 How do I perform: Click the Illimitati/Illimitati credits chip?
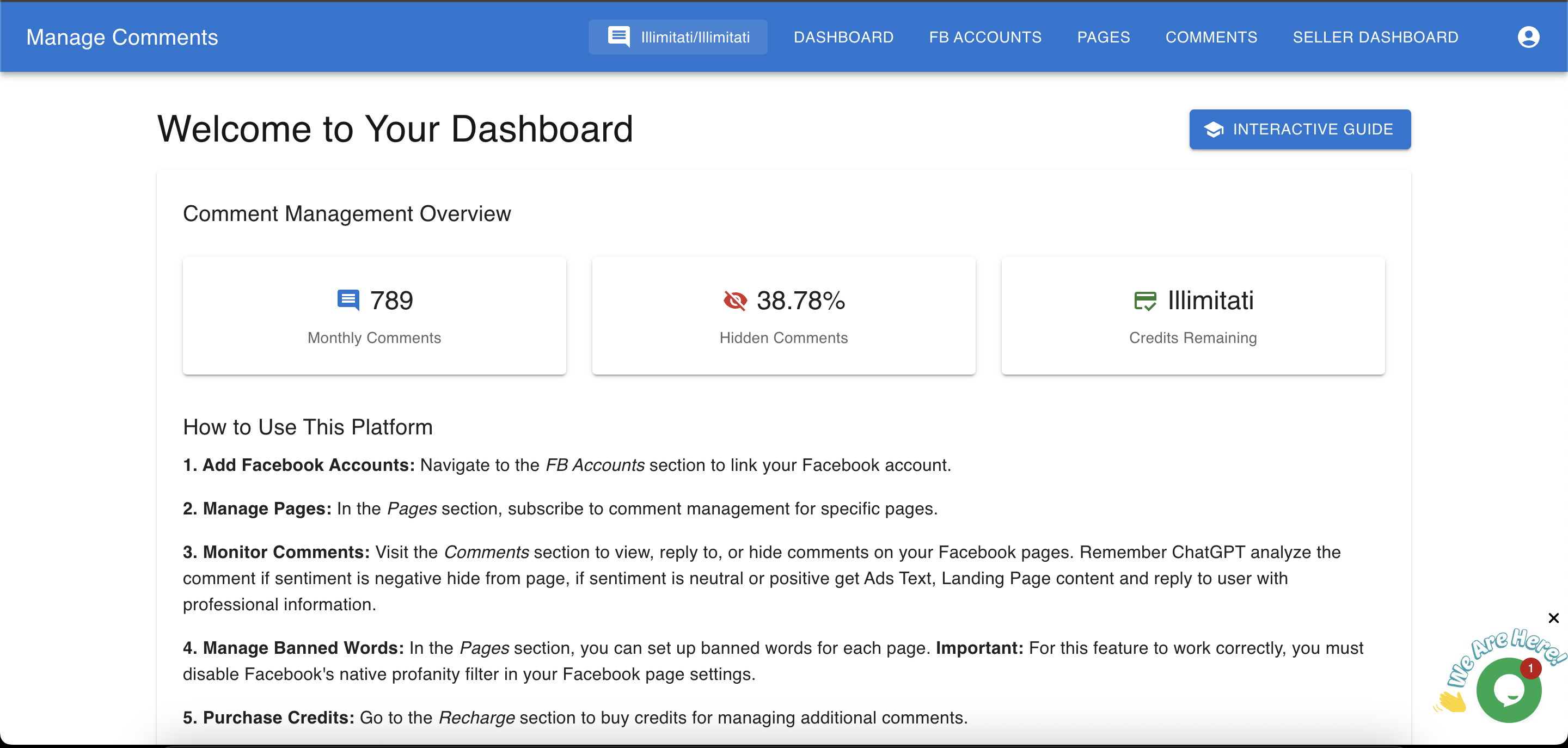coord(677,37)
